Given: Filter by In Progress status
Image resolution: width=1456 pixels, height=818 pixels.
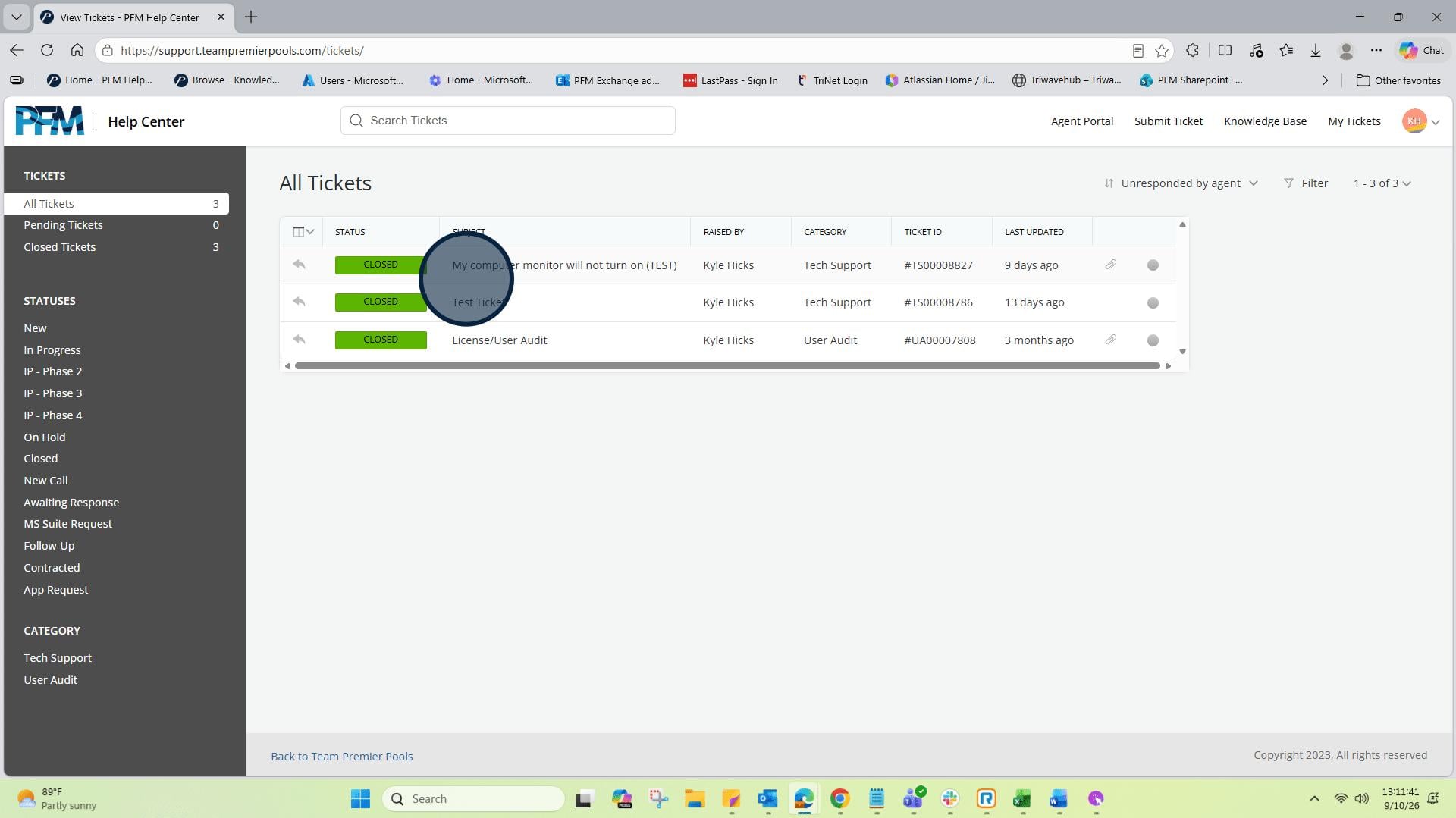Looking at the screenshot, I should pyautogui.click(x=52, y=350).
